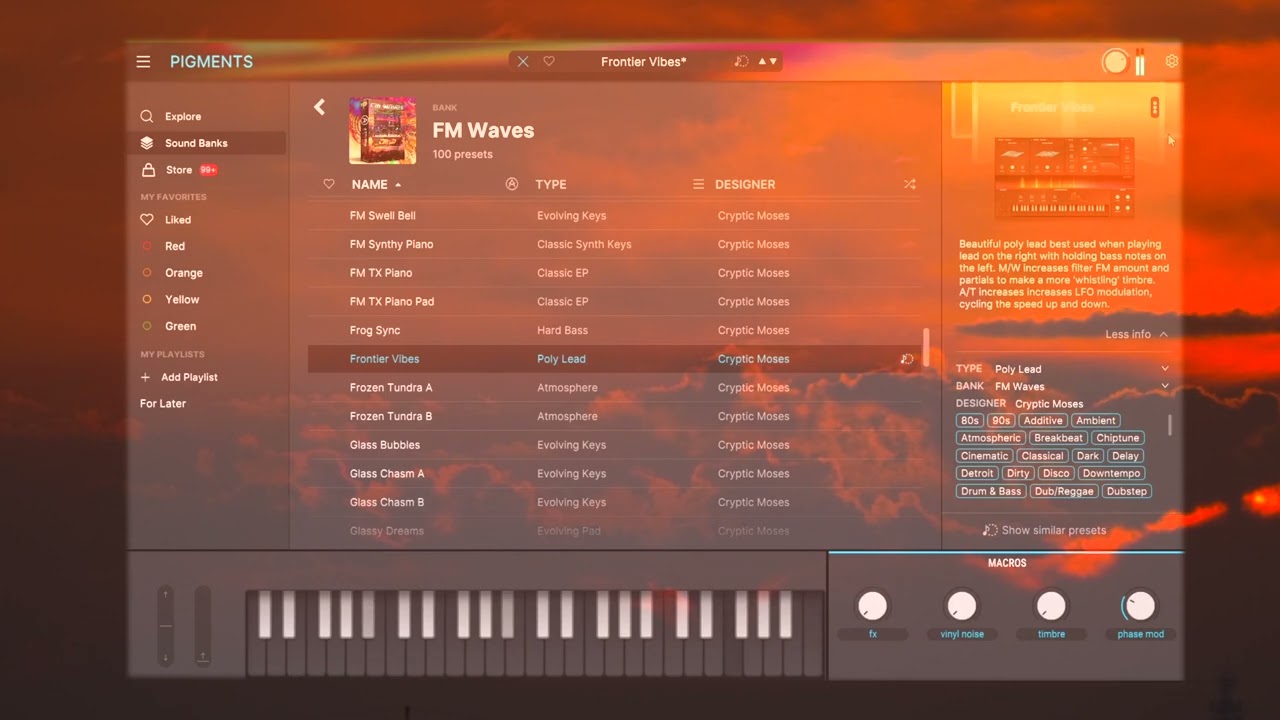Toggle the Ambient tag
Viewport: 1280px width, 720px height.
1096,421
